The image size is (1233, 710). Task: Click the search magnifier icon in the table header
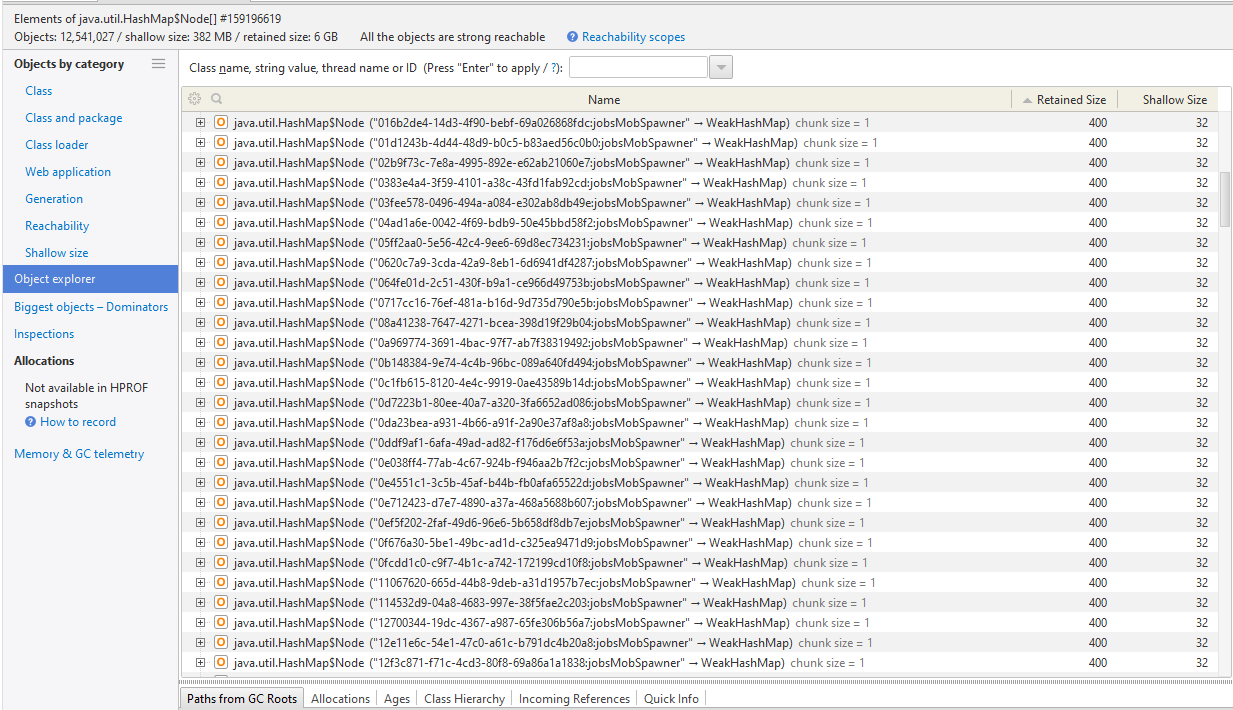tap(216, 98)
